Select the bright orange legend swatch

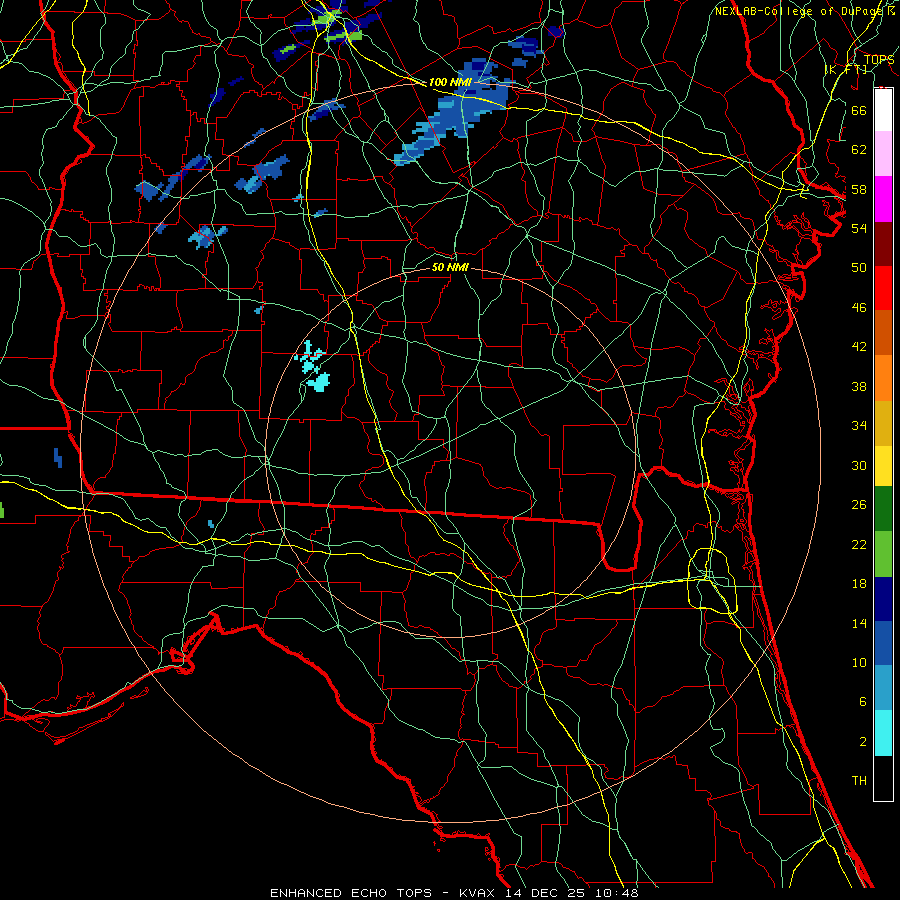[x=883, y=378]
